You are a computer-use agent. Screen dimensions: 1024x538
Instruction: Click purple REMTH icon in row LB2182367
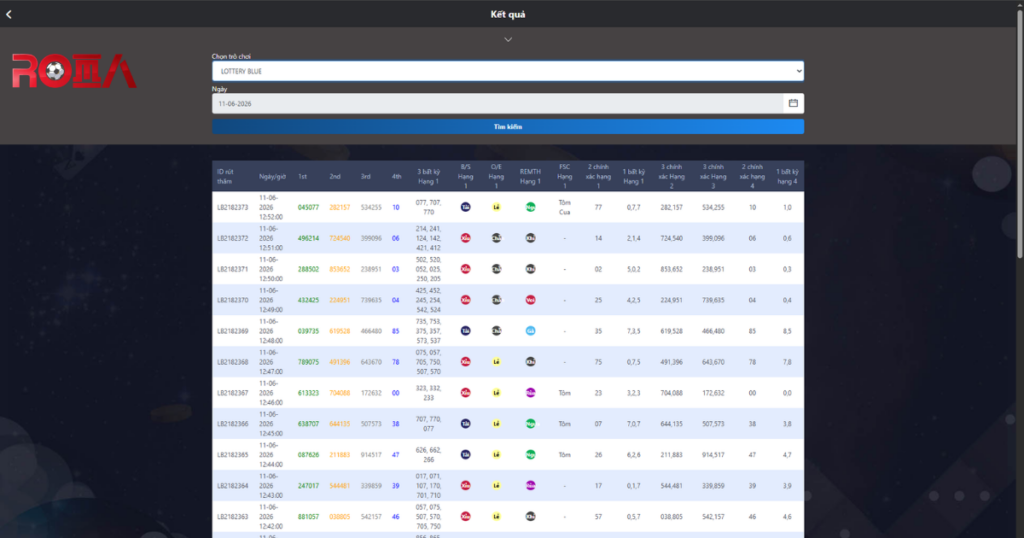tap(530, 393)
